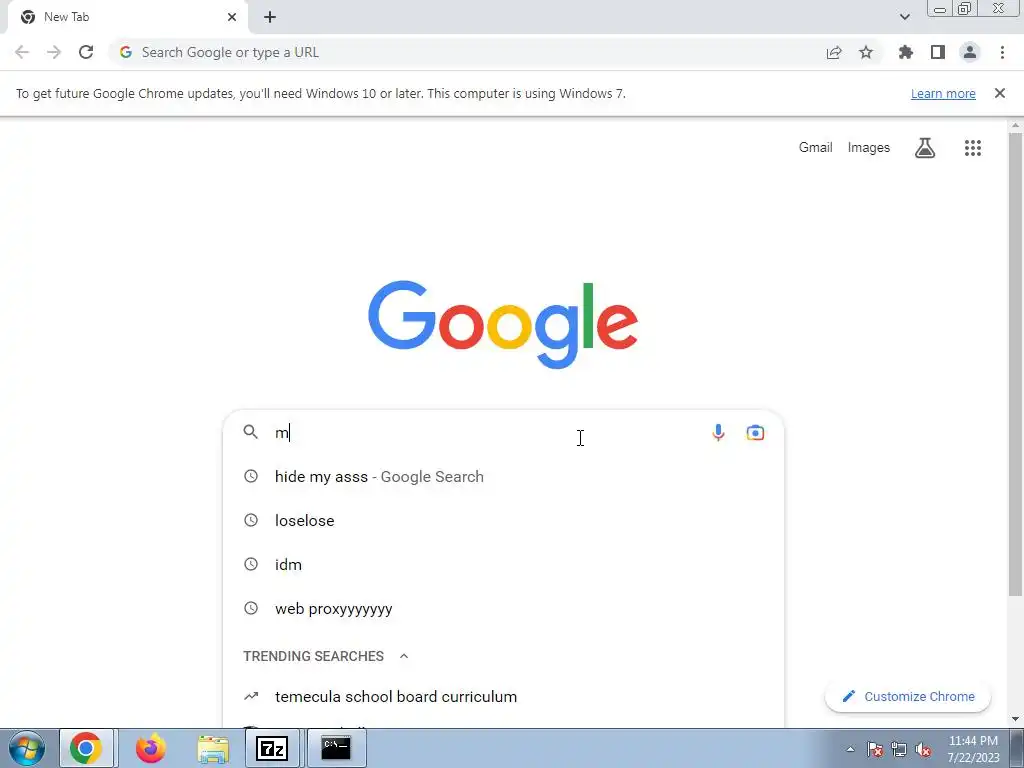This screenshot has height=768, width=1024.
Task: Click the magnifier icon in search box
Action: [251, 432]
